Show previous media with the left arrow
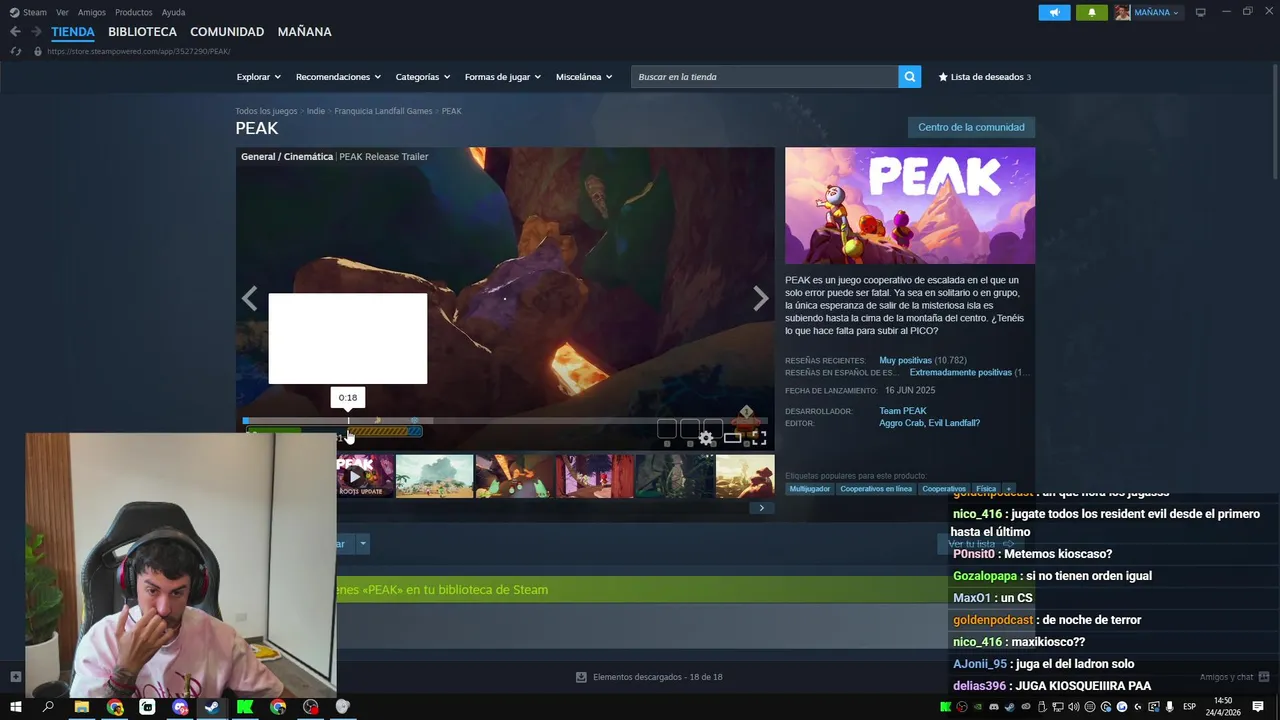Viewport: 1280px width, 720px height. (249, 298)
